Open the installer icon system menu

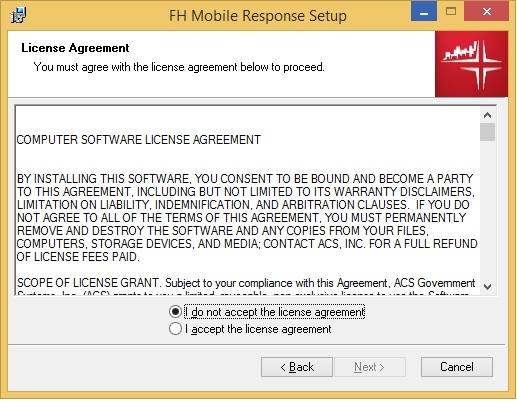[x=18, y=15]
